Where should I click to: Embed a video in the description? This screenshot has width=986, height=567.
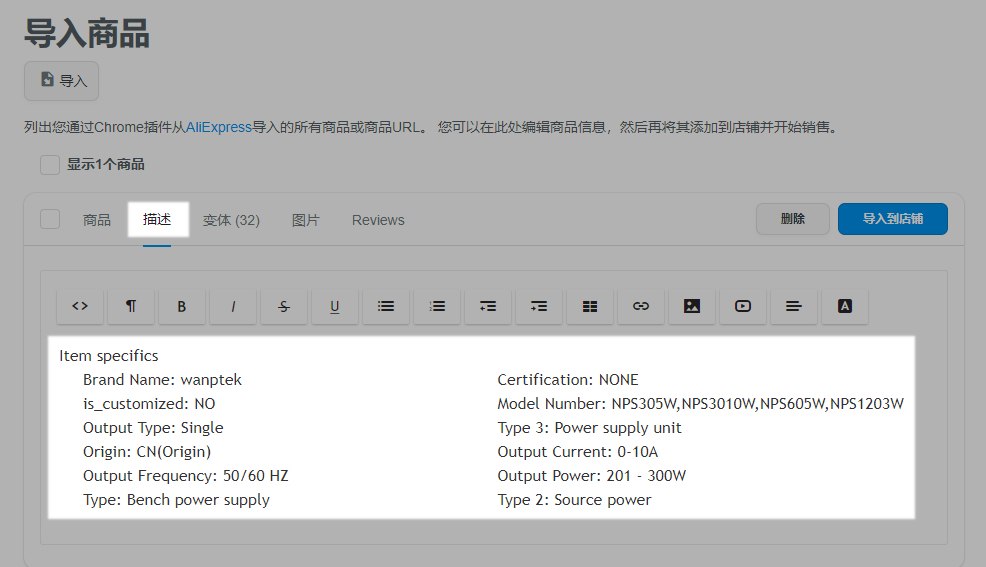point(743,307)
